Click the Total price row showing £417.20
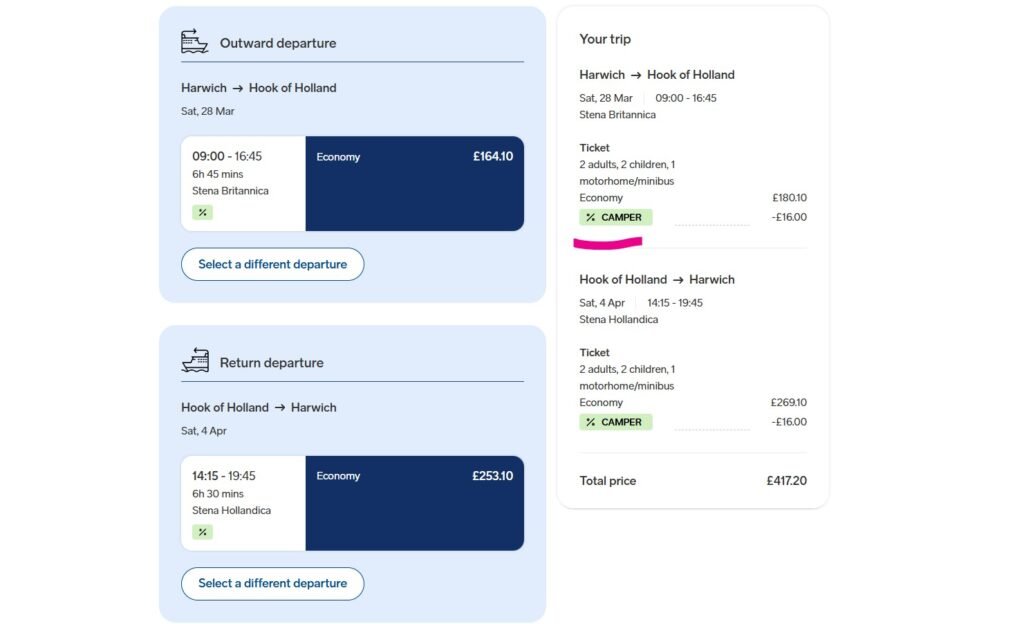This screenshot has width=1024, height=624. click(x=692, y=481)
